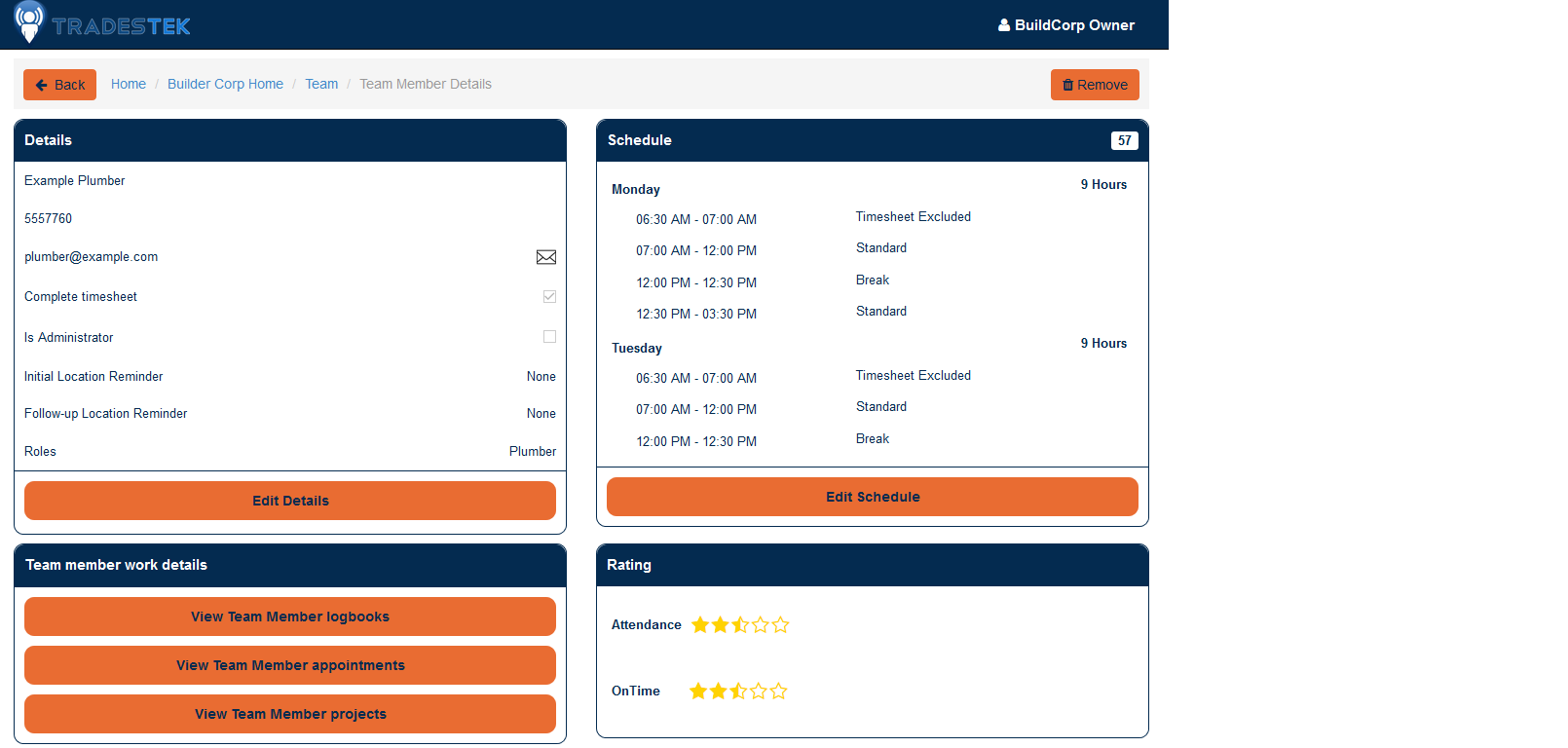
Task: Click the first Attendance rating star
Action: tap(699, 625)
